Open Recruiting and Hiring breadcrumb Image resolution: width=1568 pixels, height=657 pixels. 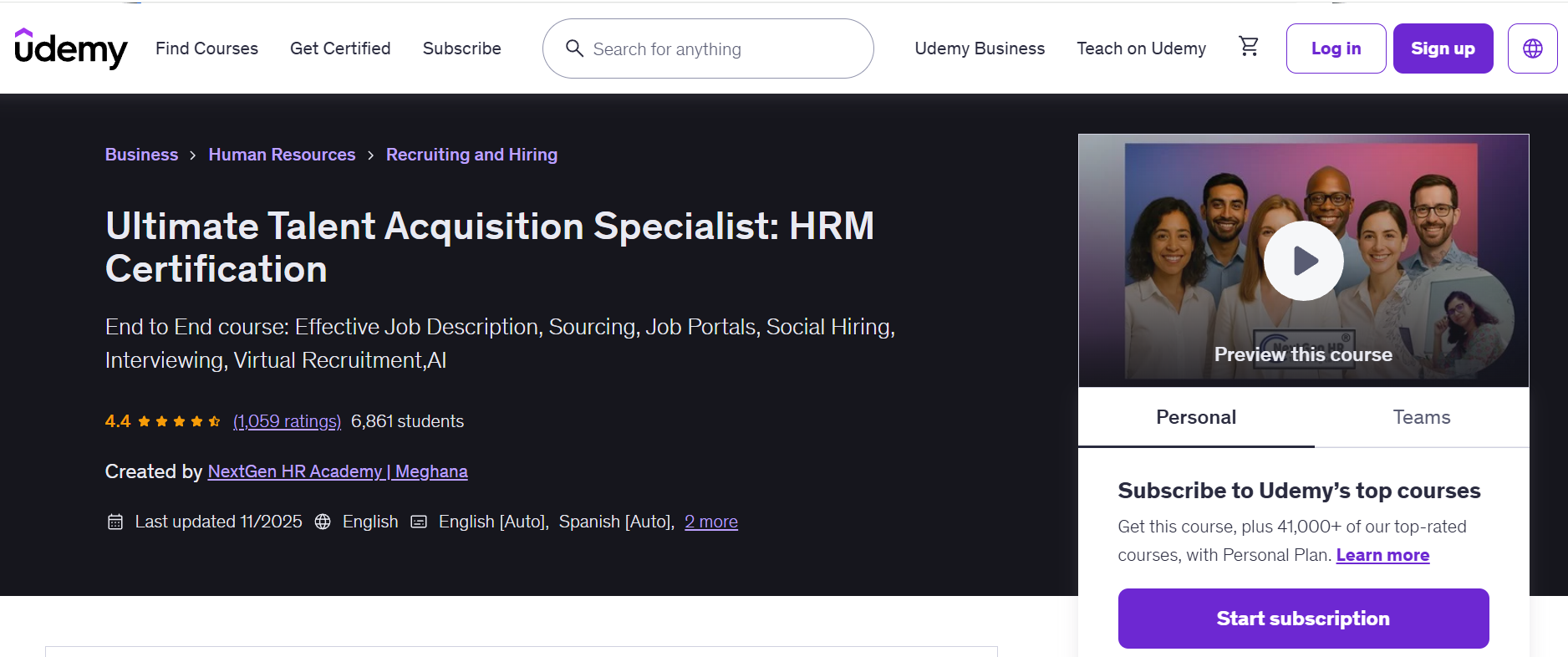471,155
